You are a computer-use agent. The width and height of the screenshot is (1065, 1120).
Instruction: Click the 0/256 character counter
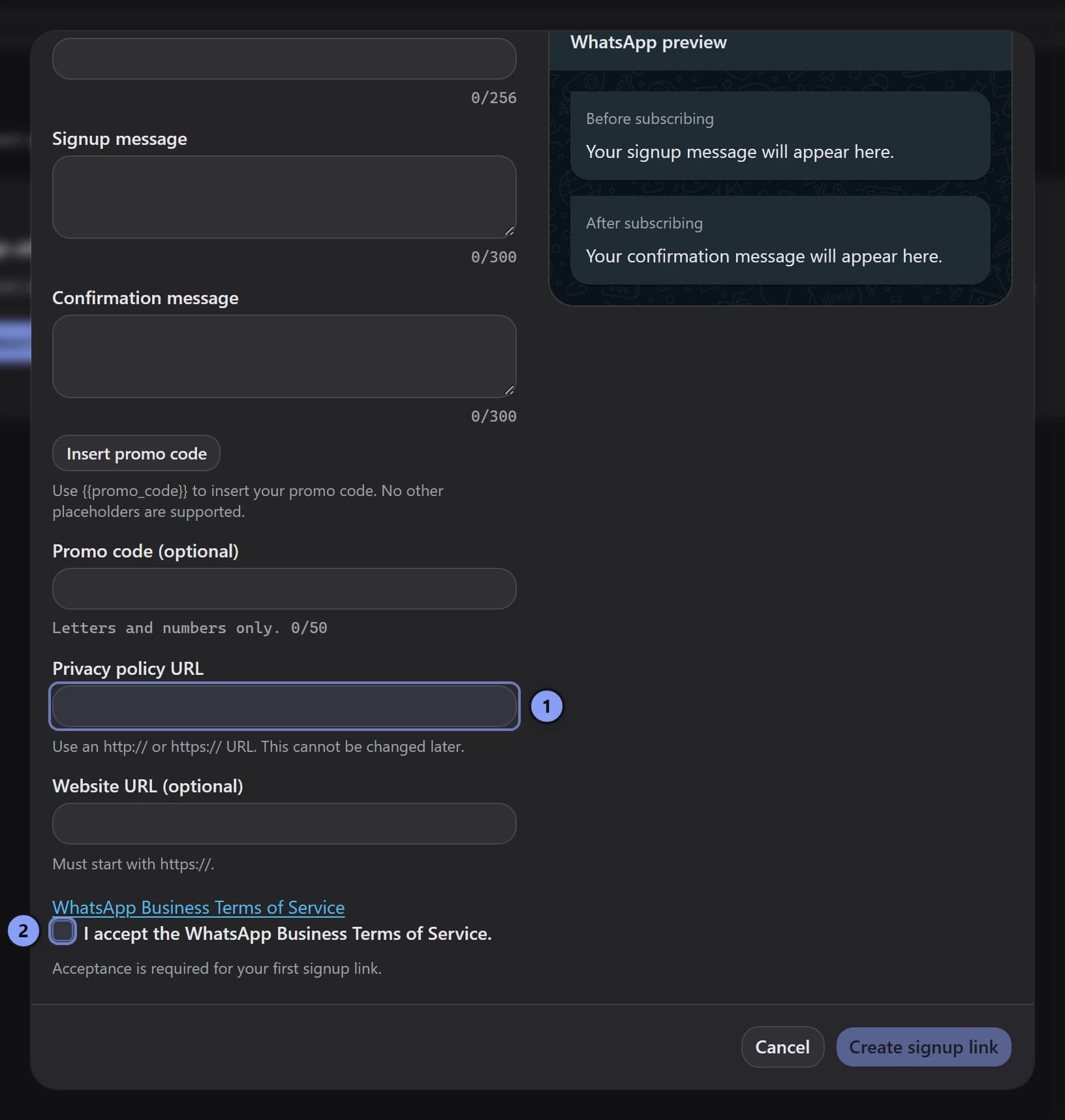(493, 97)
